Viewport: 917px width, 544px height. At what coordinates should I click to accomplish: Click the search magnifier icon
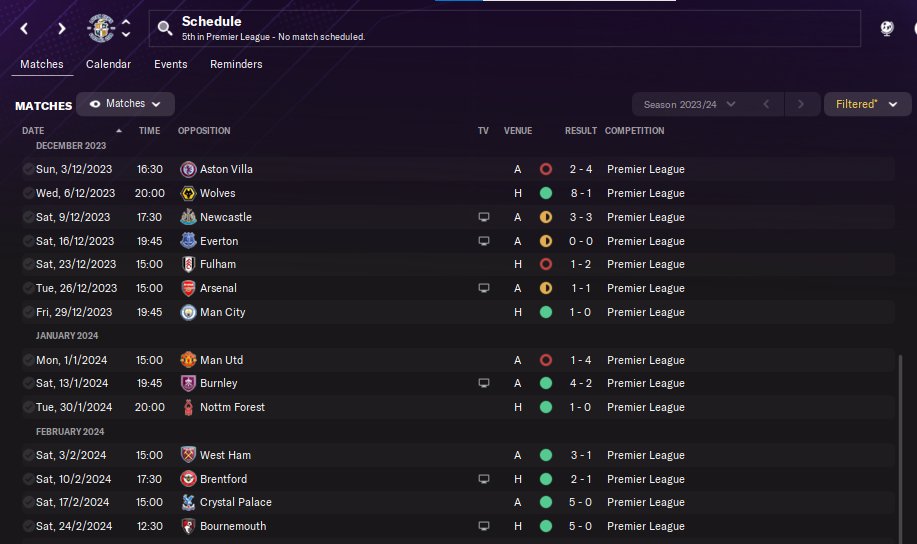coord(165,28)
